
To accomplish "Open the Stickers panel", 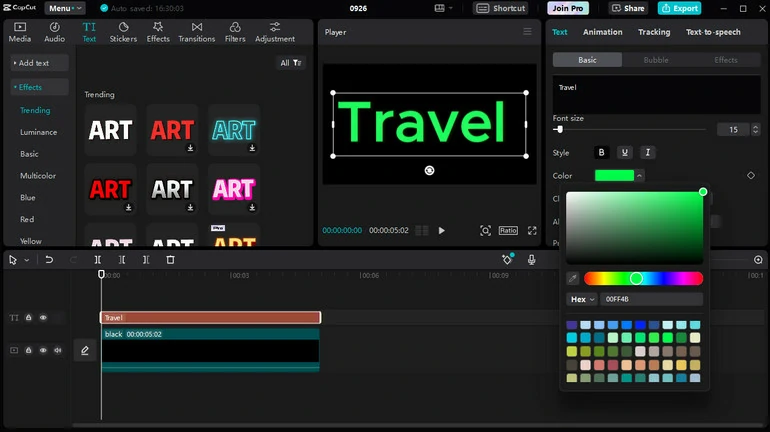I will 123,32.
